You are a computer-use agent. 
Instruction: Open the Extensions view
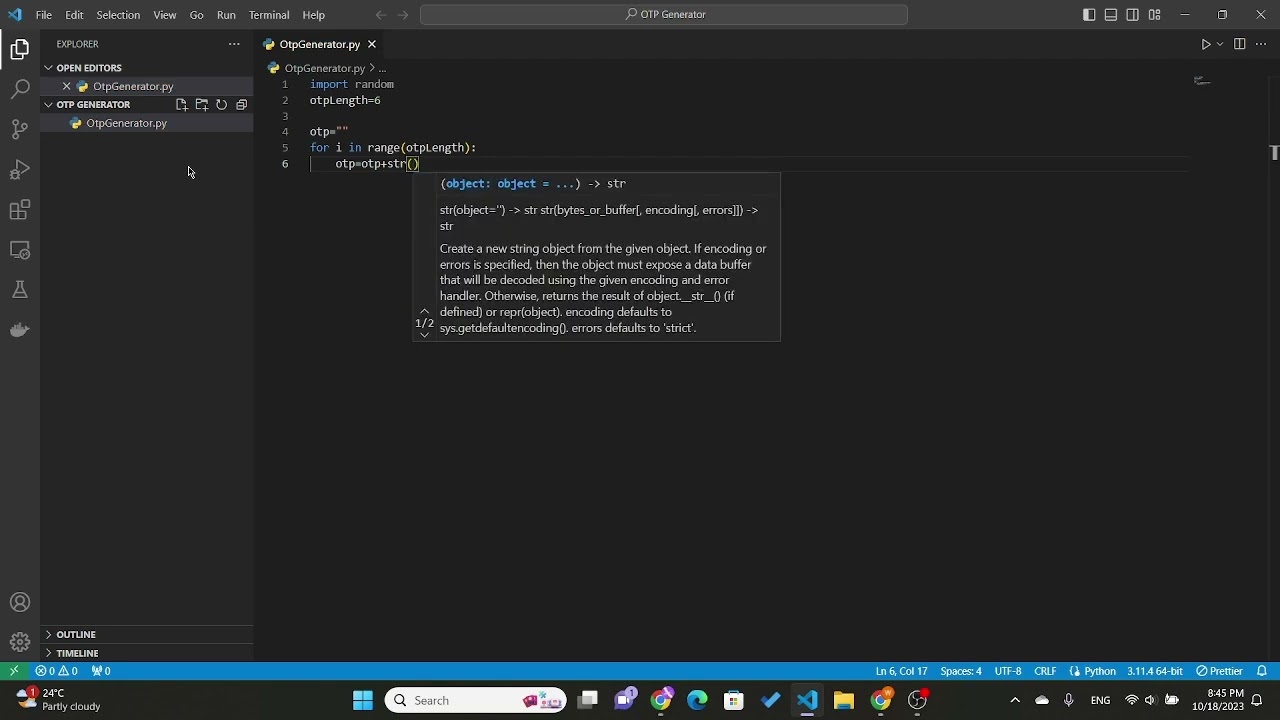pos(20,210)
